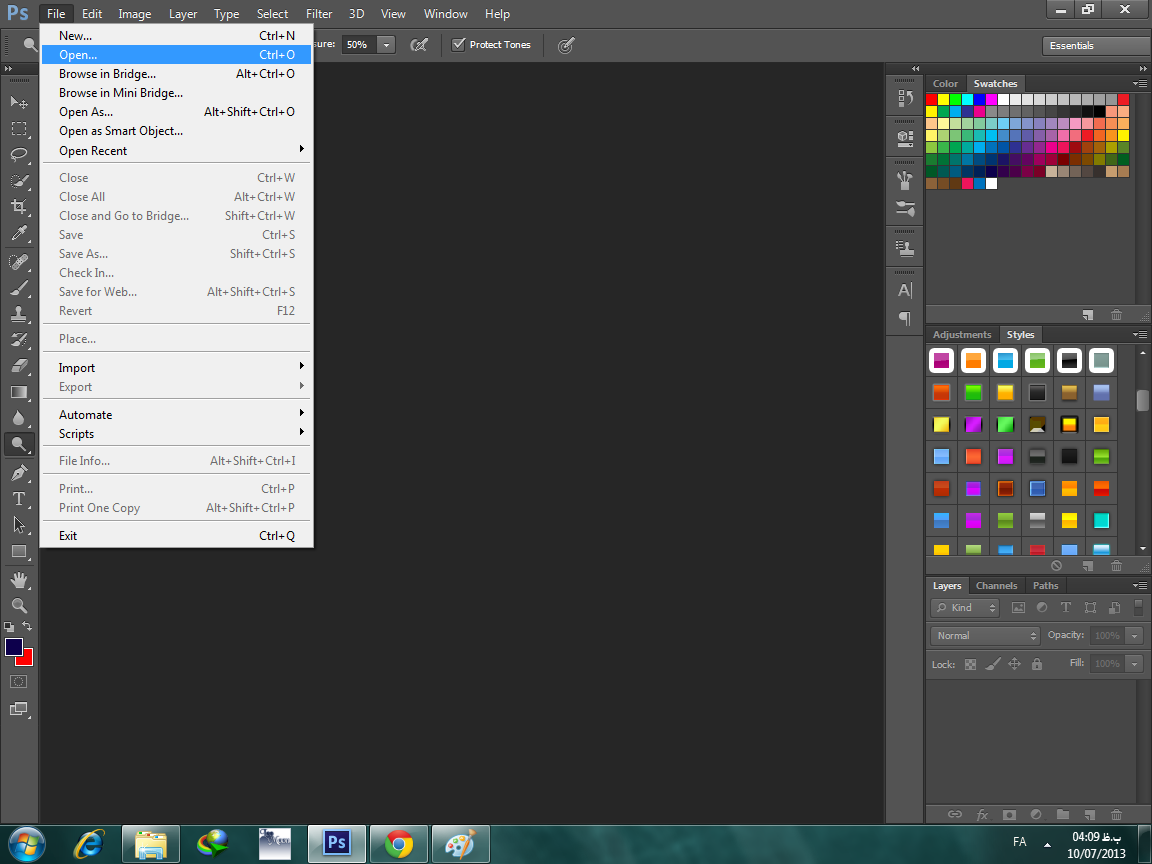Switch to the Color tab
1152x864 pixels.
coord(945,84)
